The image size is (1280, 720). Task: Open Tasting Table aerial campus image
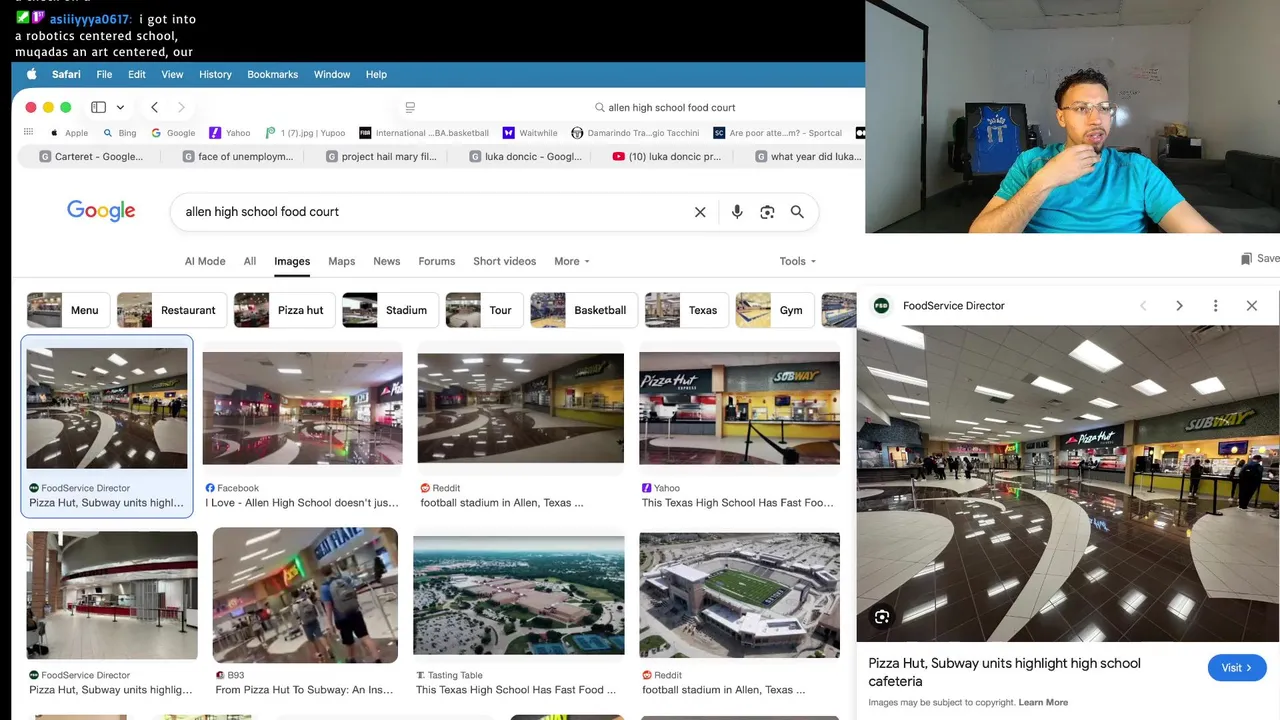(518, 595)
